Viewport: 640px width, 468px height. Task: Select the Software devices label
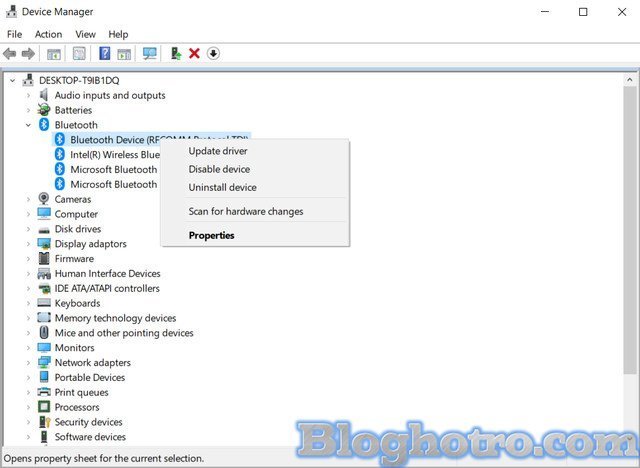(x=90, y=437)
